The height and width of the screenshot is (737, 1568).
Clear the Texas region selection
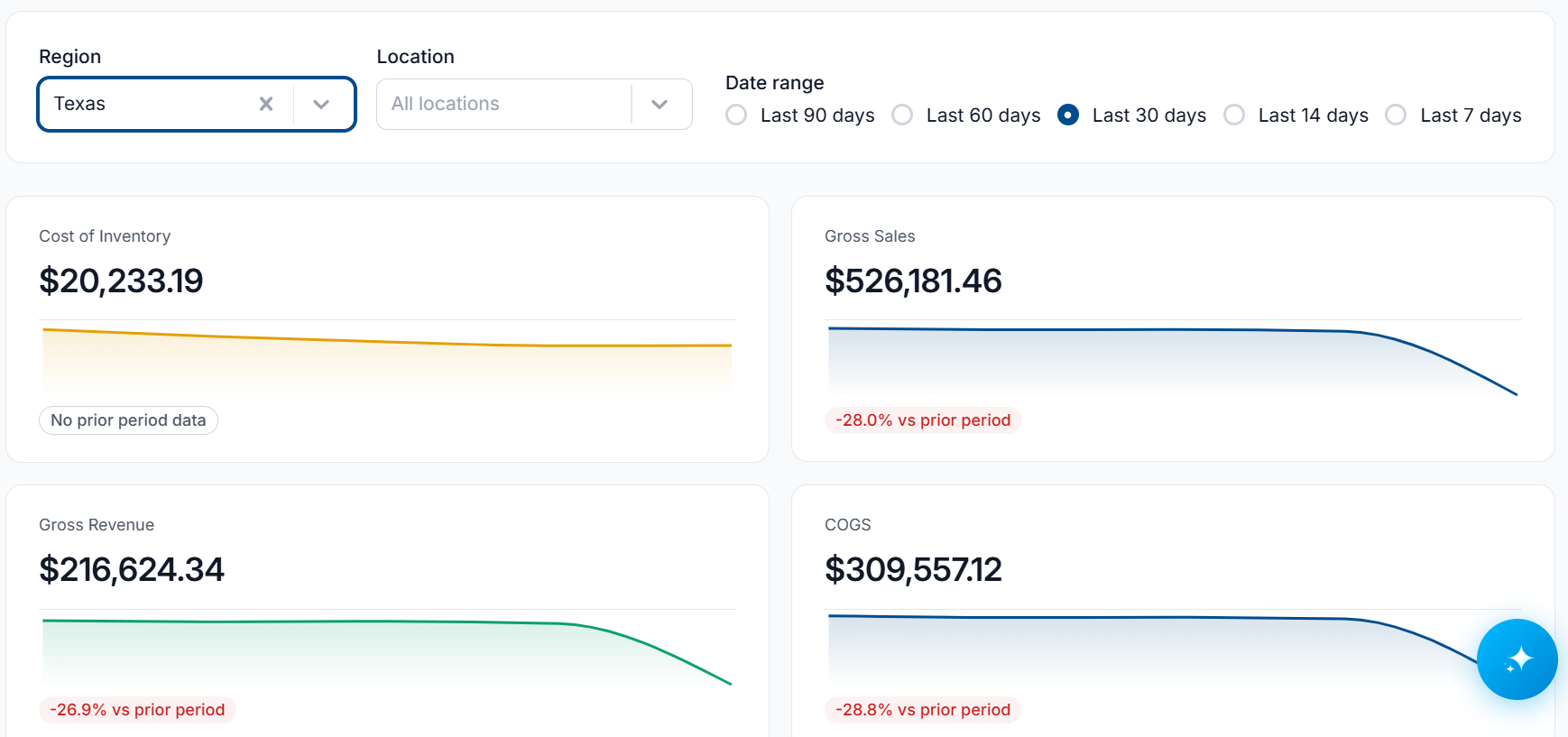pos(266,104)
